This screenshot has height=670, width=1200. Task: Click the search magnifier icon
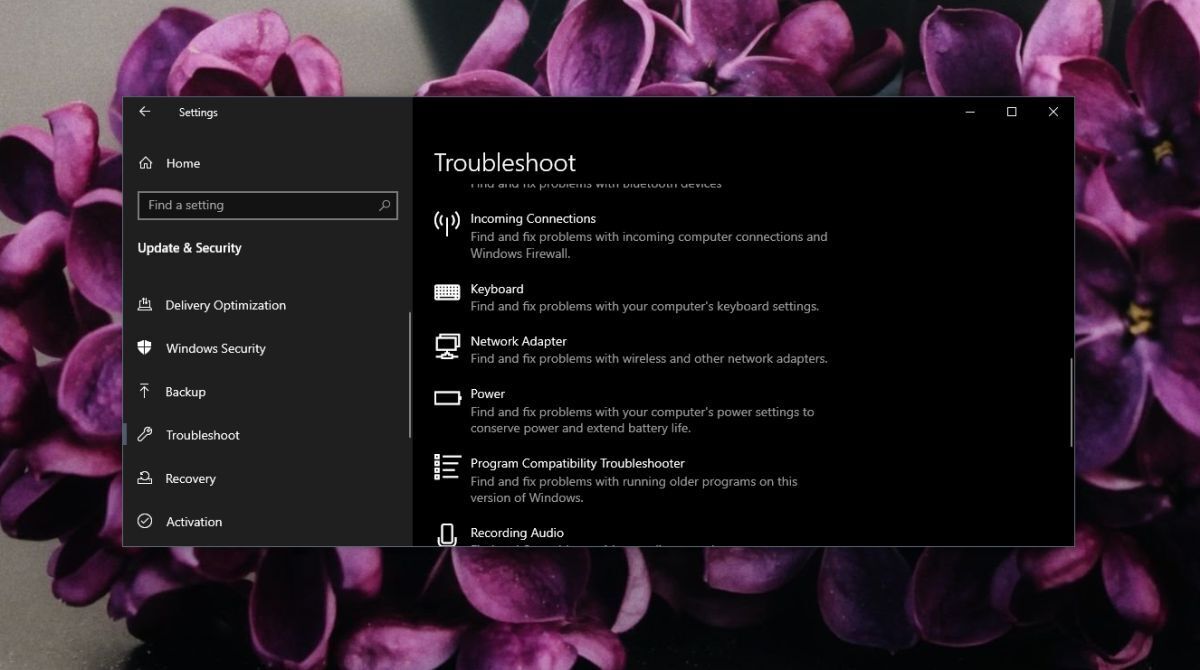(x=384, y=205)
